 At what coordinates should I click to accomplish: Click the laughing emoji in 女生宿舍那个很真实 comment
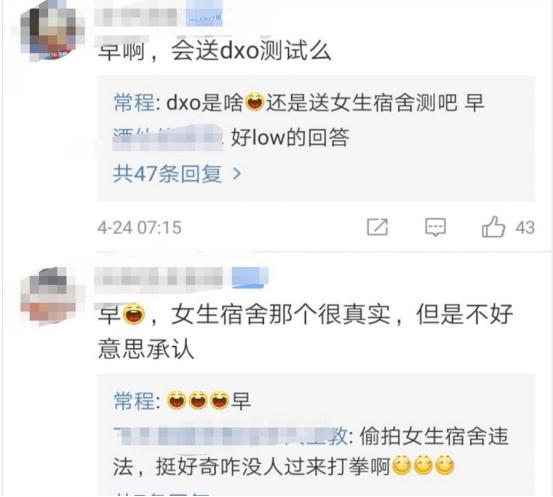coord(133,314)
